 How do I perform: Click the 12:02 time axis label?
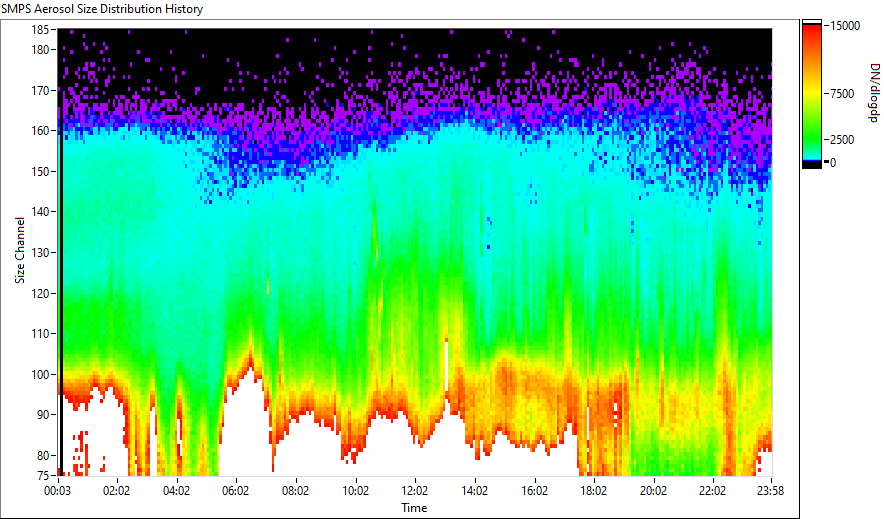(415, 491)
